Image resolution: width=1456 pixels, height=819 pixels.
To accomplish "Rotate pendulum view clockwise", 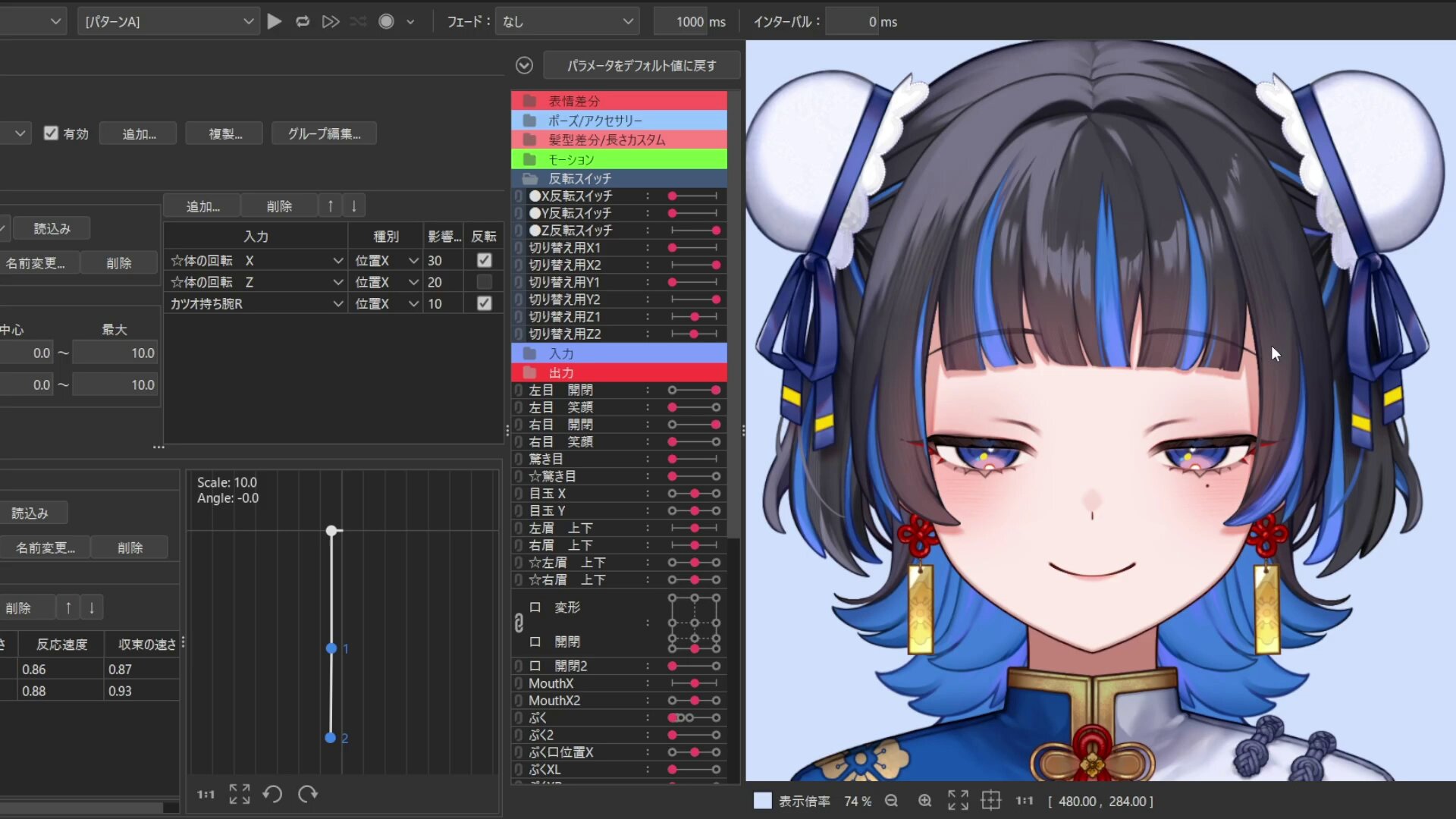I will pos(307,794).
